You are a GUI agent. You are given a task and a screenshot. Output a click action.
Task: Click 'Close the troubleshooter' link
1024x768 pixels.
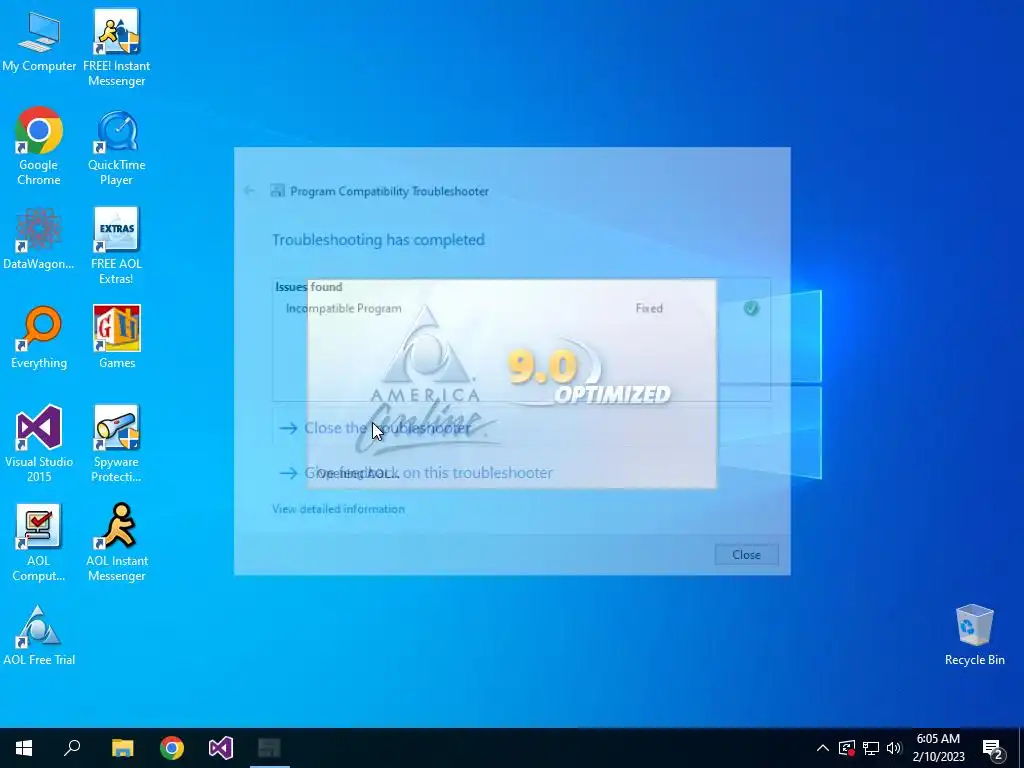[387, 428]
